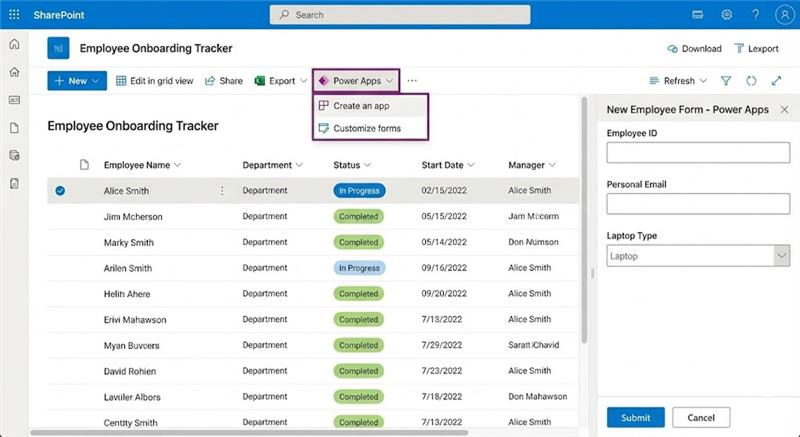Click the bottom icon in left sidebar
This screenshot has height=437, width=800.
(x=14, y=184)
